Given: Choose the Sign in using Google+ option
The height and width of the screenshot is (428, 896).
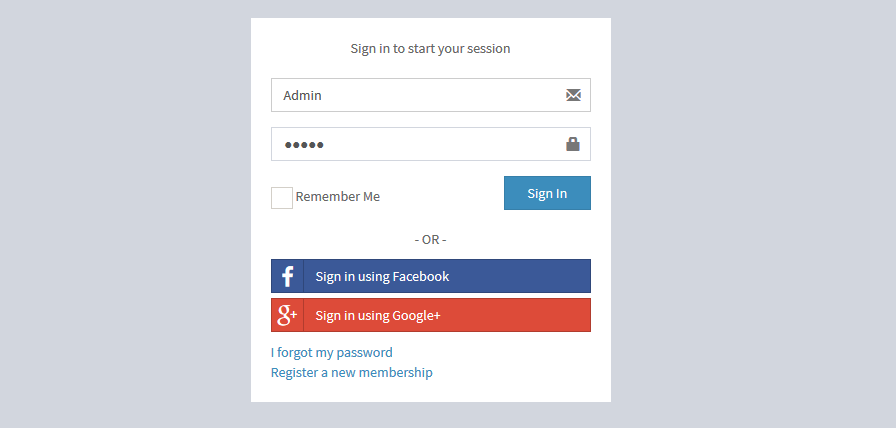Looking at the screenshot, I should 378,315.
